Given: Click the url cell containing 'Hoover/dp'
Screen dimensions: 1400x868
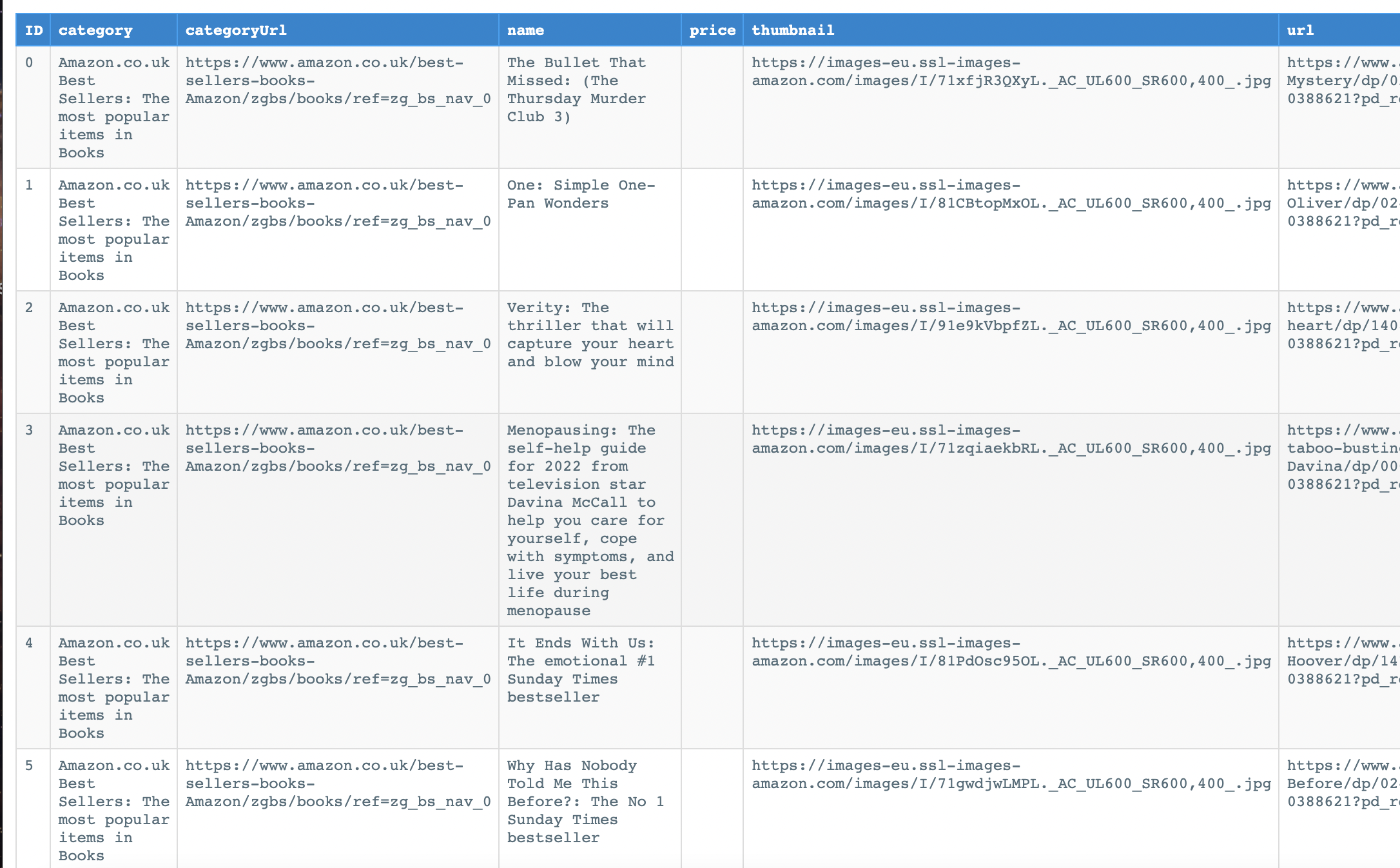Looking at the screenshot, I should coord(1339,687).
